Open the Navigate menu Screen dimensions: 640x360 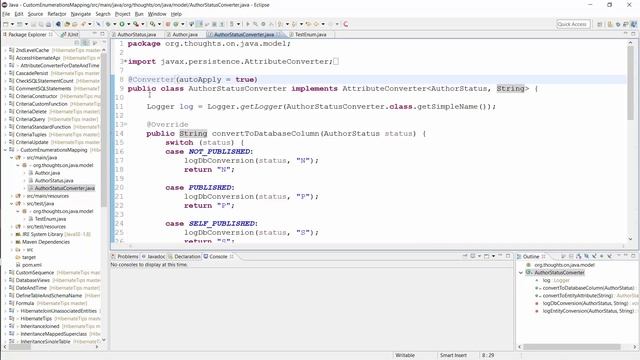80,14
